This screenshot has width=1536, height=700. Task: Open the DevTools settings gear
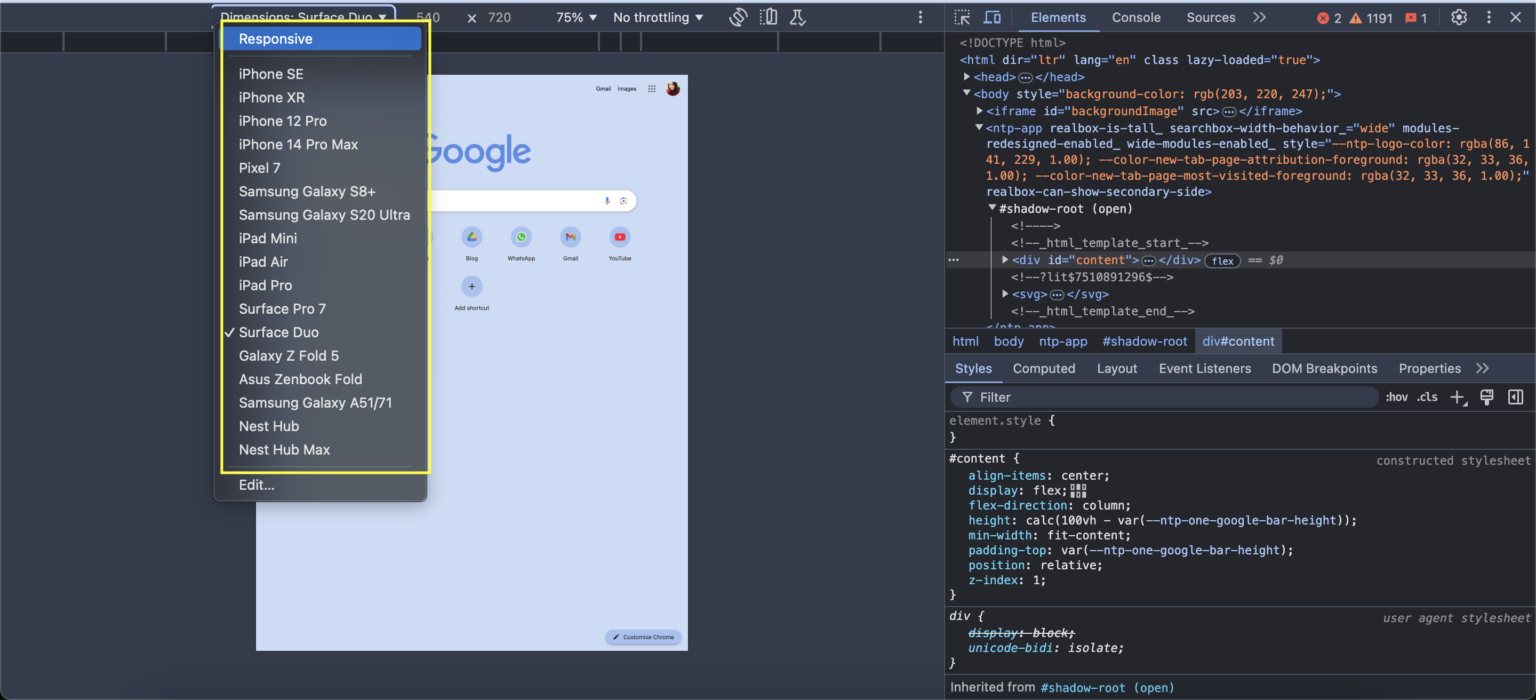click(x=1458, y=17)
